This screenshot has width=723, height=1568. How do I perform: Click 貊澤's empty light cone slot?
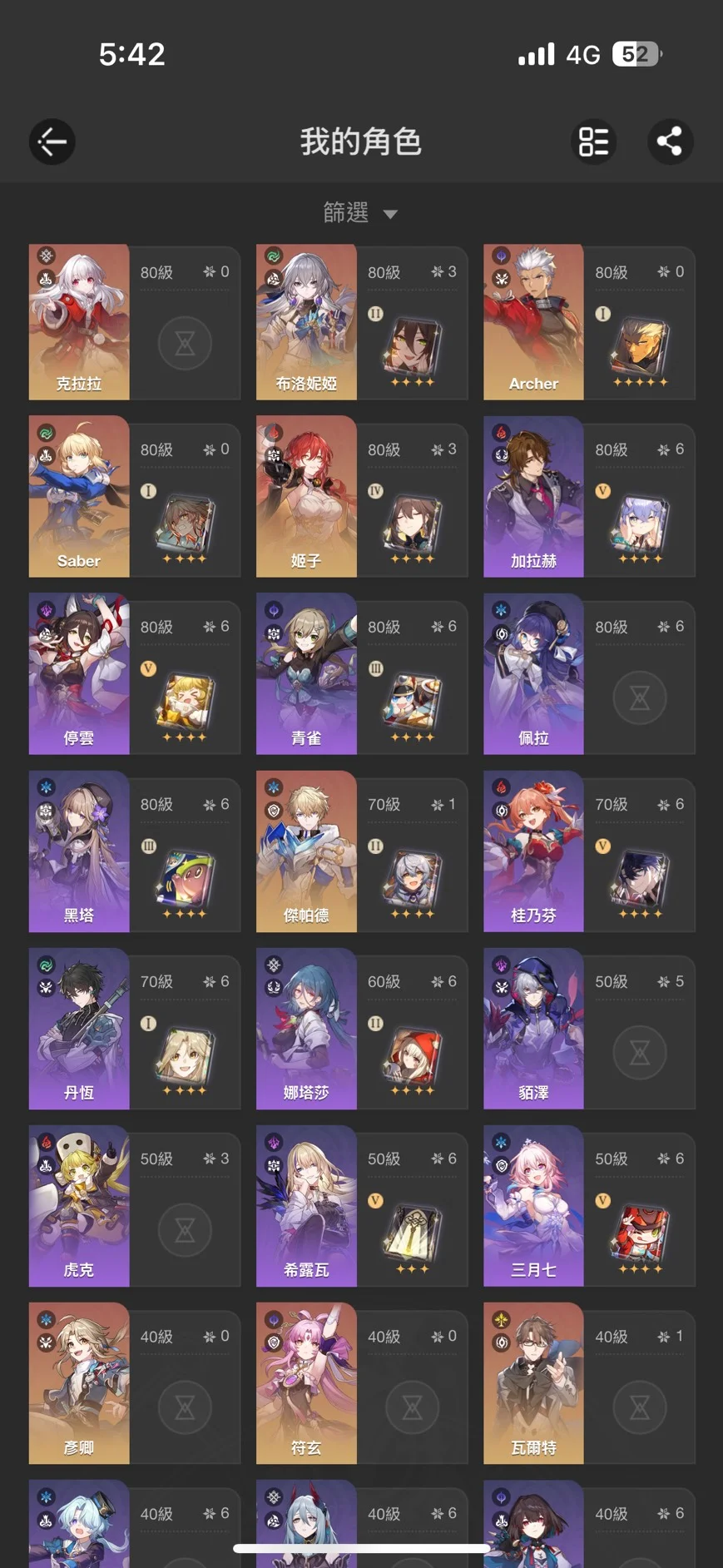640,1052
